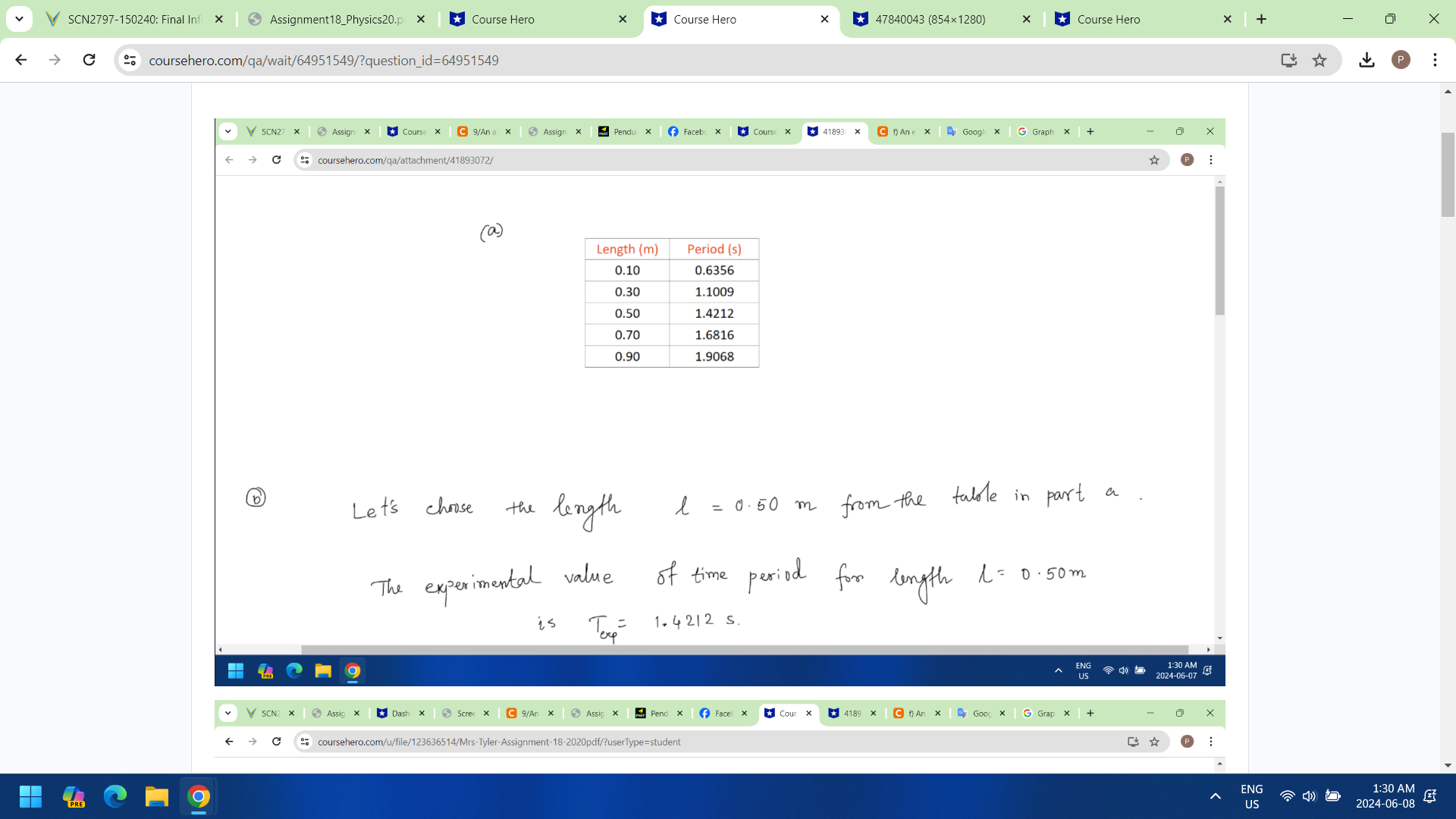Click the install page icon in the address bar
Screen dimensions: 1456x819
coord(1289,60)
